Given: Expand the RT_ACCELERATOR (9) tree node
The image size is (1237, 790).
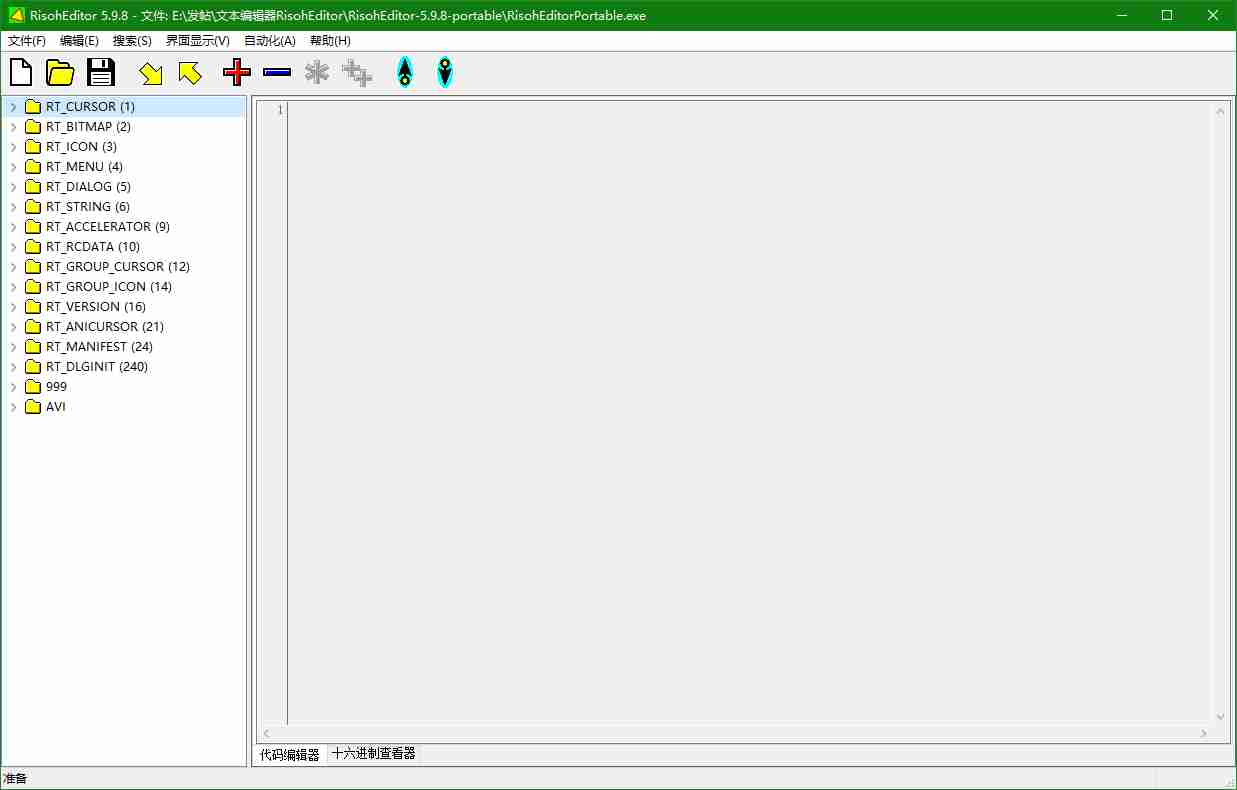Looking at the screenshot, I should click(x=13, y=226).
